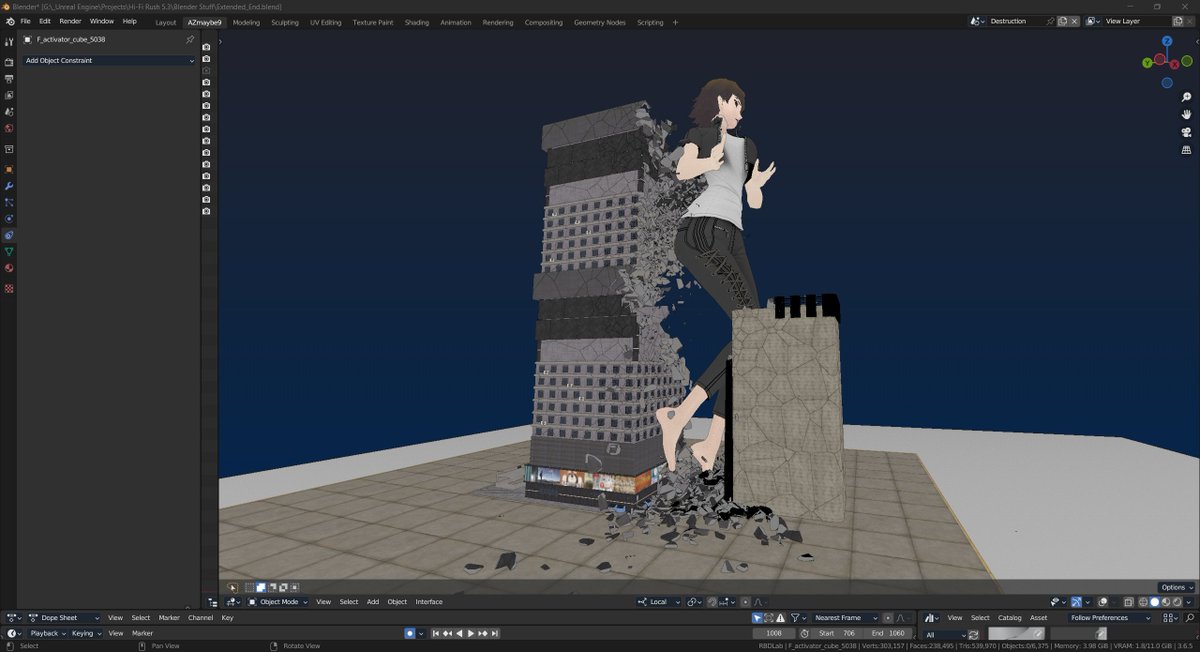Open the Local transform orientation dropdown

click(x=659, y=602)
